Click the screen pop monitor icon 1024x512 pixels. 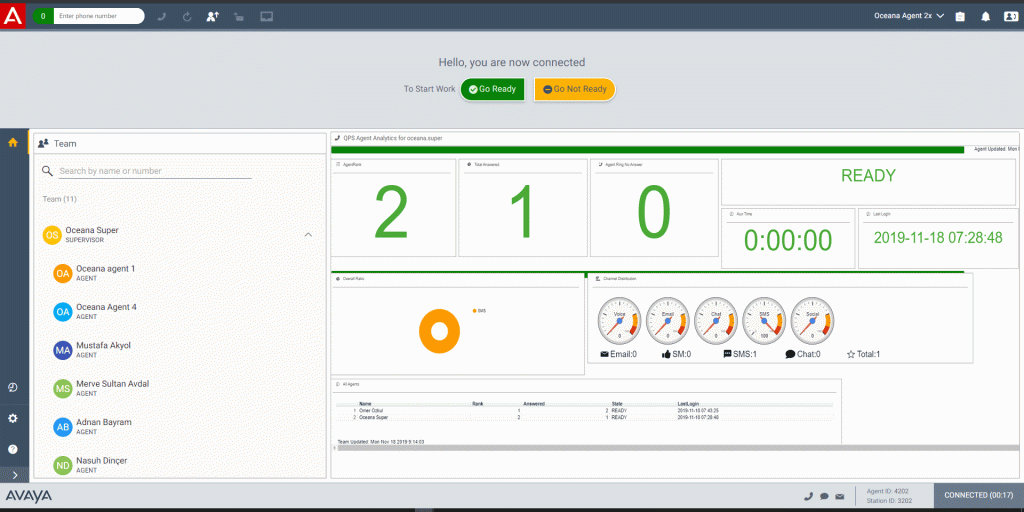266,17
